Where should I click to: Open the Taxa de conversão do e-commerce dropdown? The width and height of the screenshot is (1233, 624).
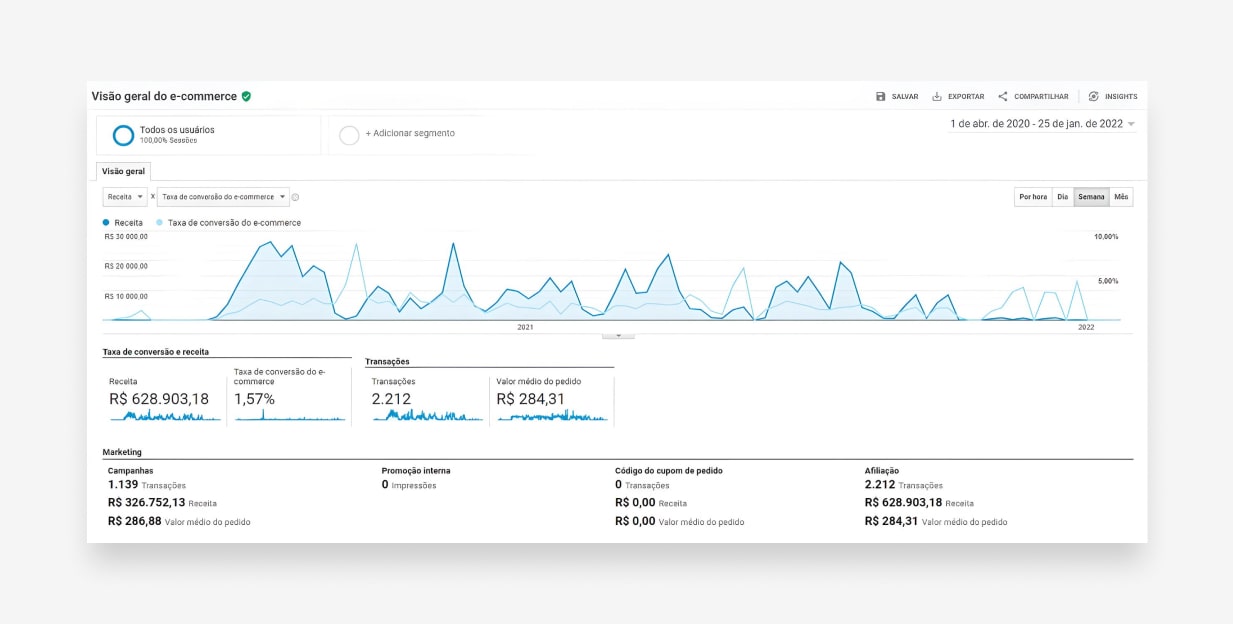click(x=223, y=197)
